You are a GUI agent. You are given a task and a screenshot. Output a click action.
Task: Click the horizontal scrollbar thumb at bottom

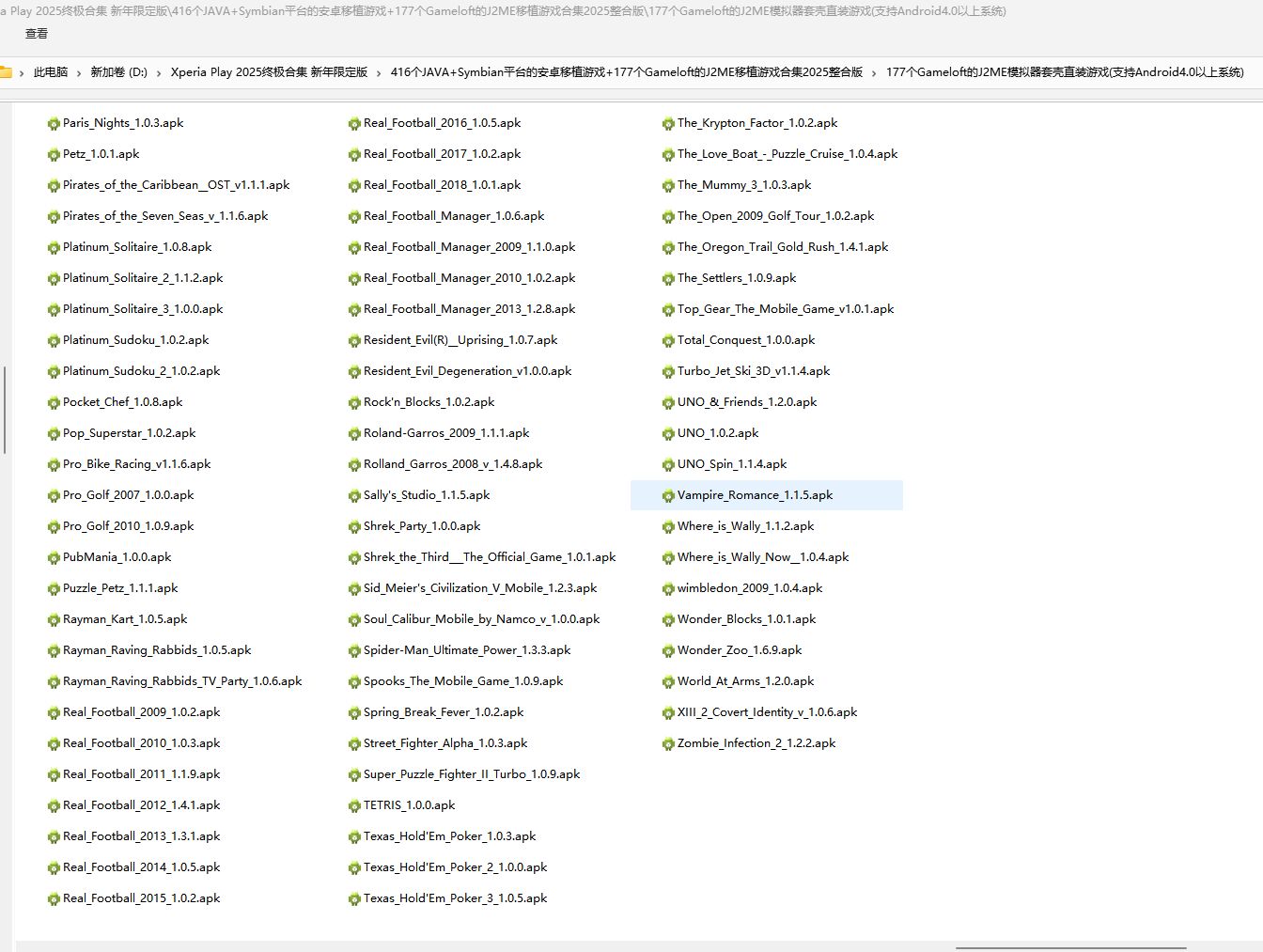pyautogui.click(x=1071, y=948)
